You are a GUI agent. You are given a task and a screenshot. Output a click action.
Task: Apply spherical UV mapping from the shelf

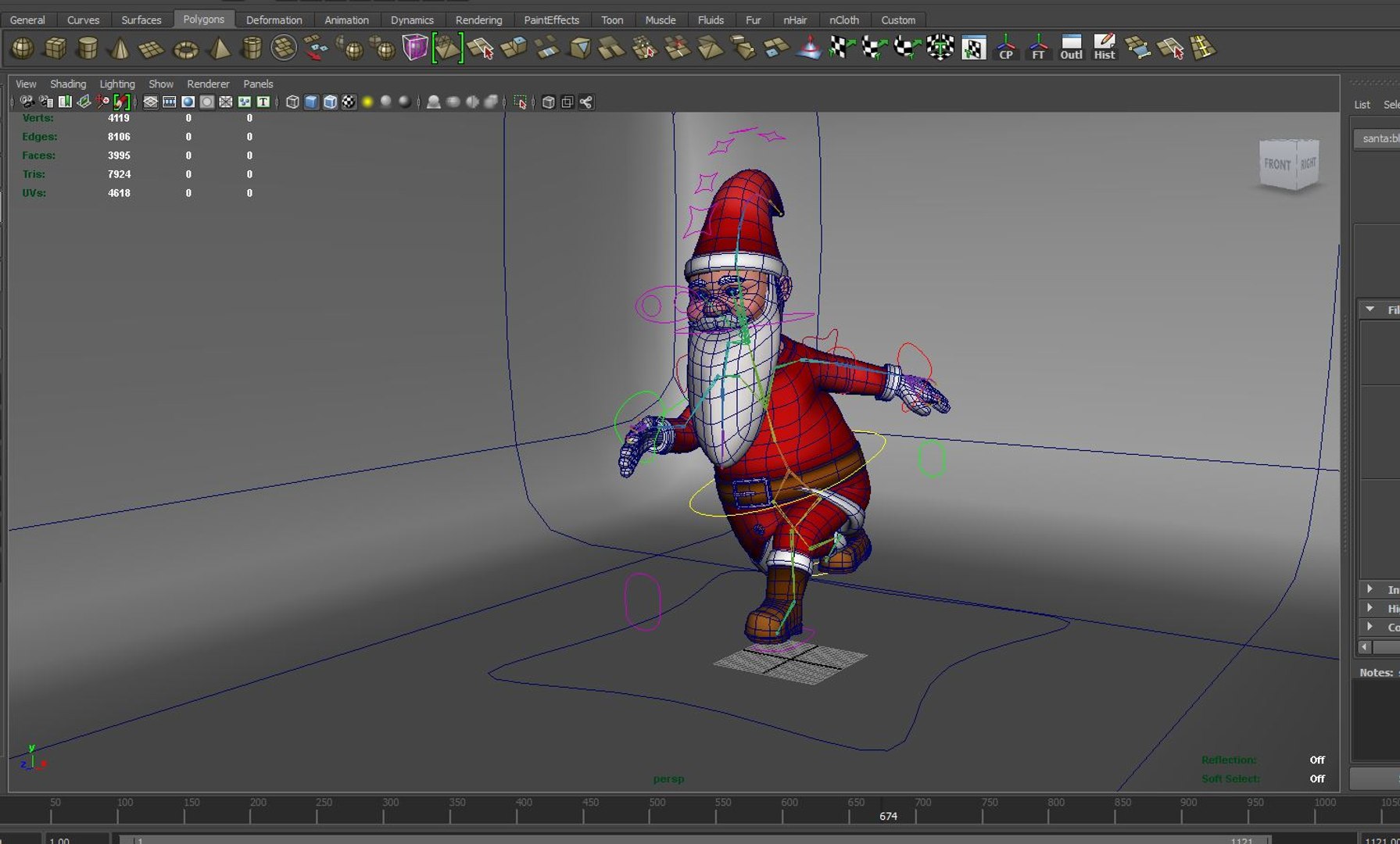908,48
